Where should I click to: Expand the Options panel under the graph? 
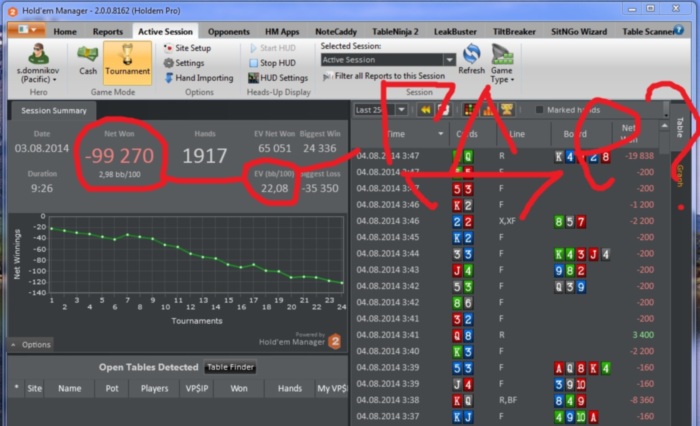31,345
